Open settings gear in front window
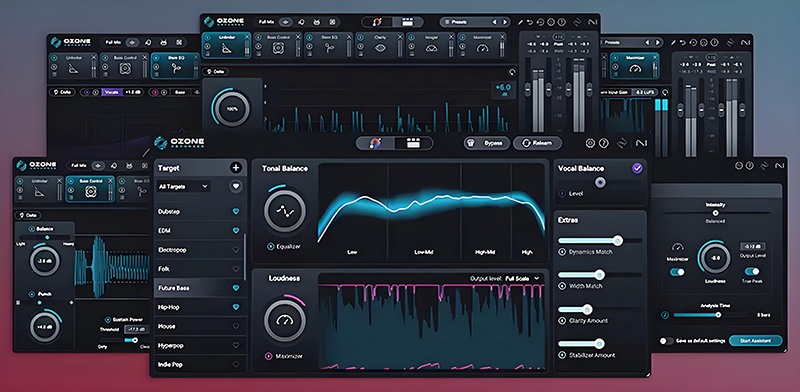This screenshot has height=392, width=800. 590,143
